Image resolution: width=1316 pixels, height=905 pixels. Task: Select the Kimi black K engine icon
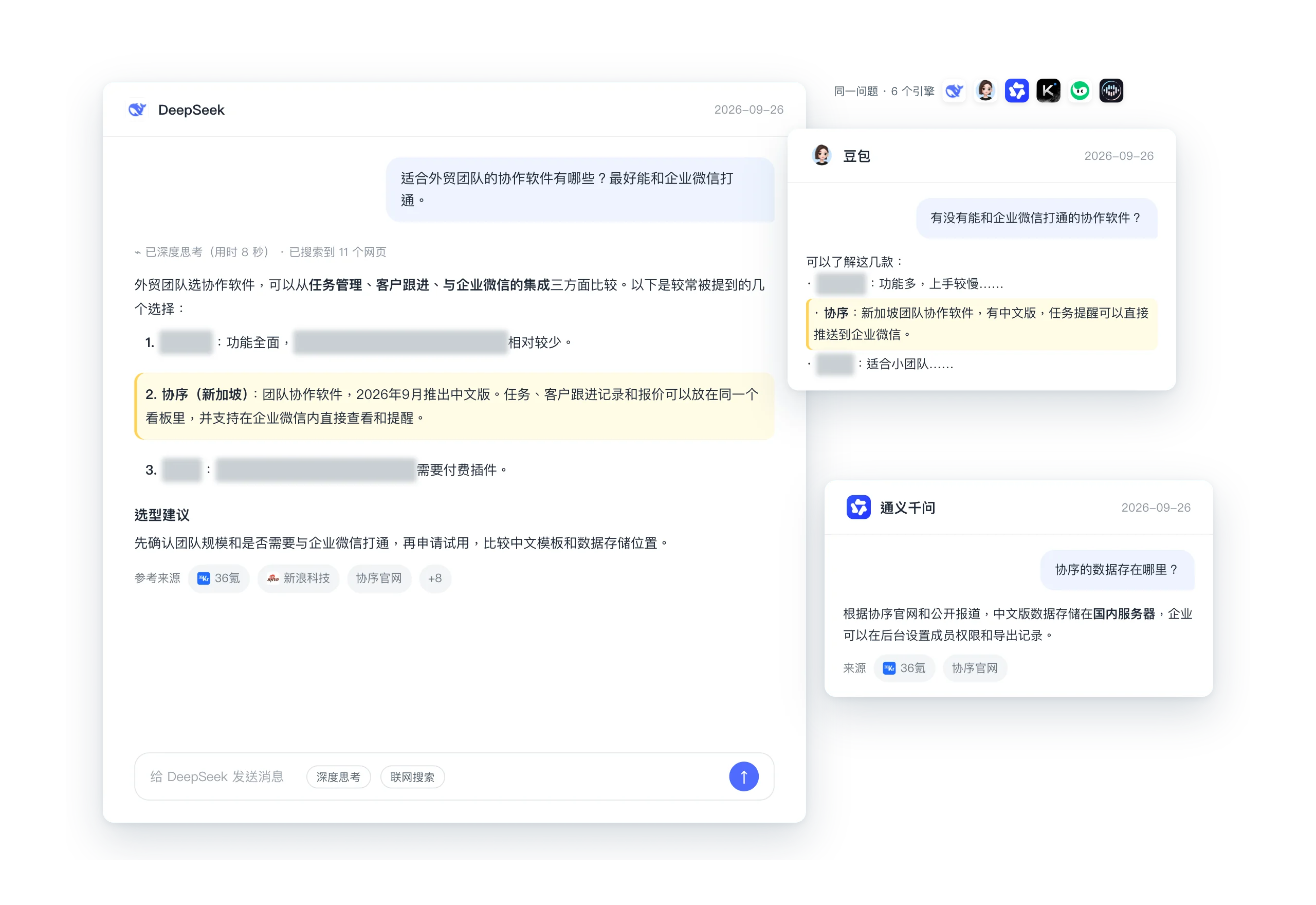coord(1049,90)
